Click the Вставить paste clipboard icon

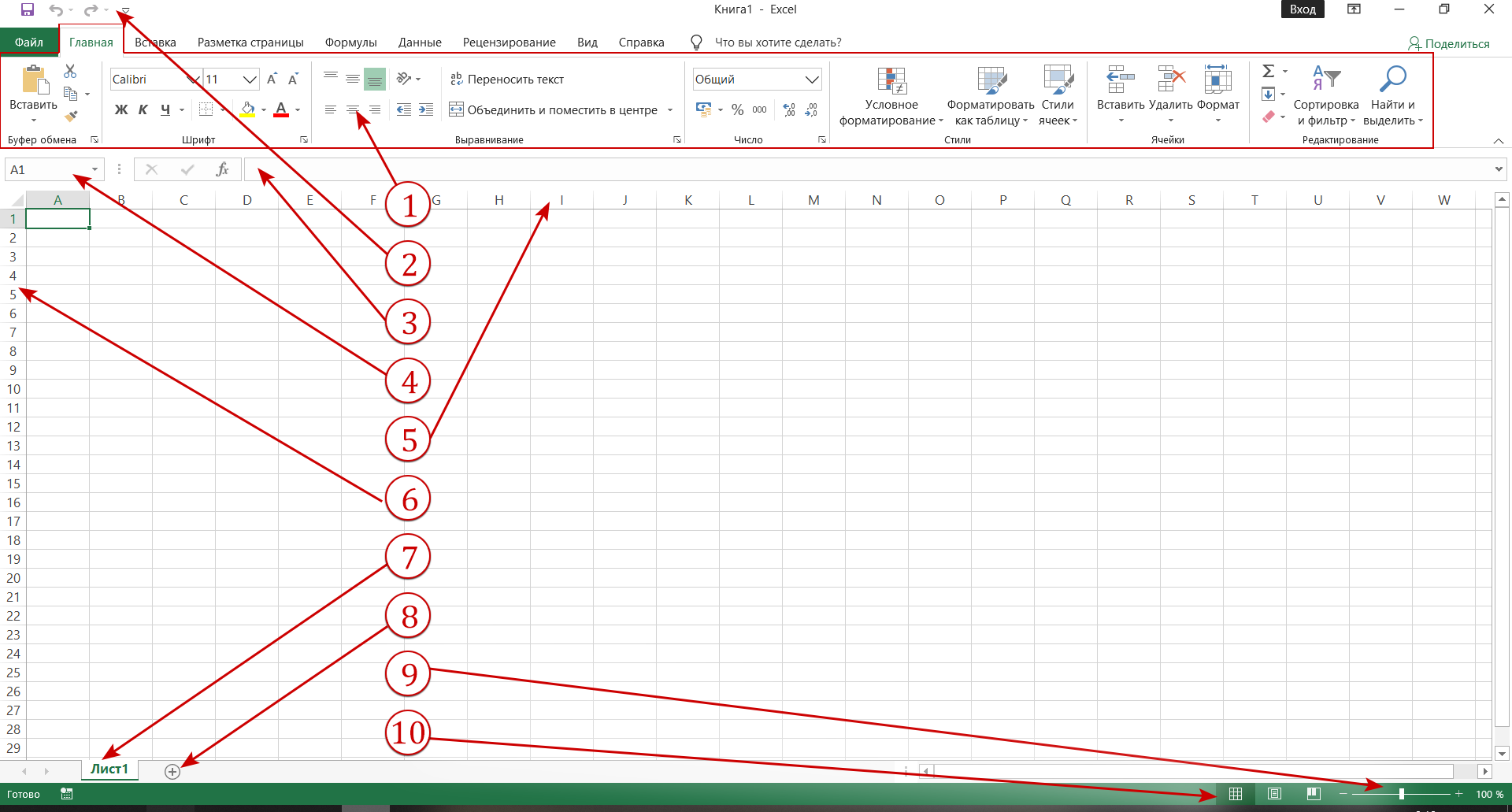pos(34,80)
